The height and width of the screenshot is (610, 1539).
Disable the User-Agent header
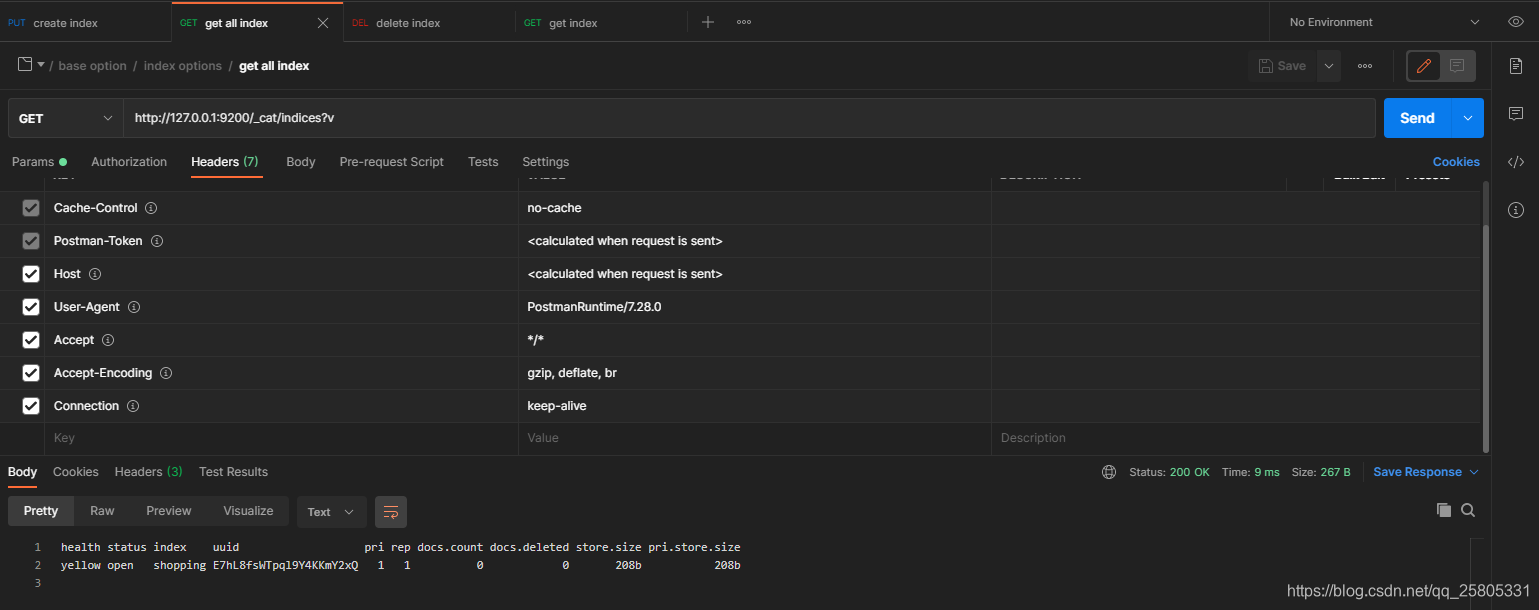tap(30, 306)
